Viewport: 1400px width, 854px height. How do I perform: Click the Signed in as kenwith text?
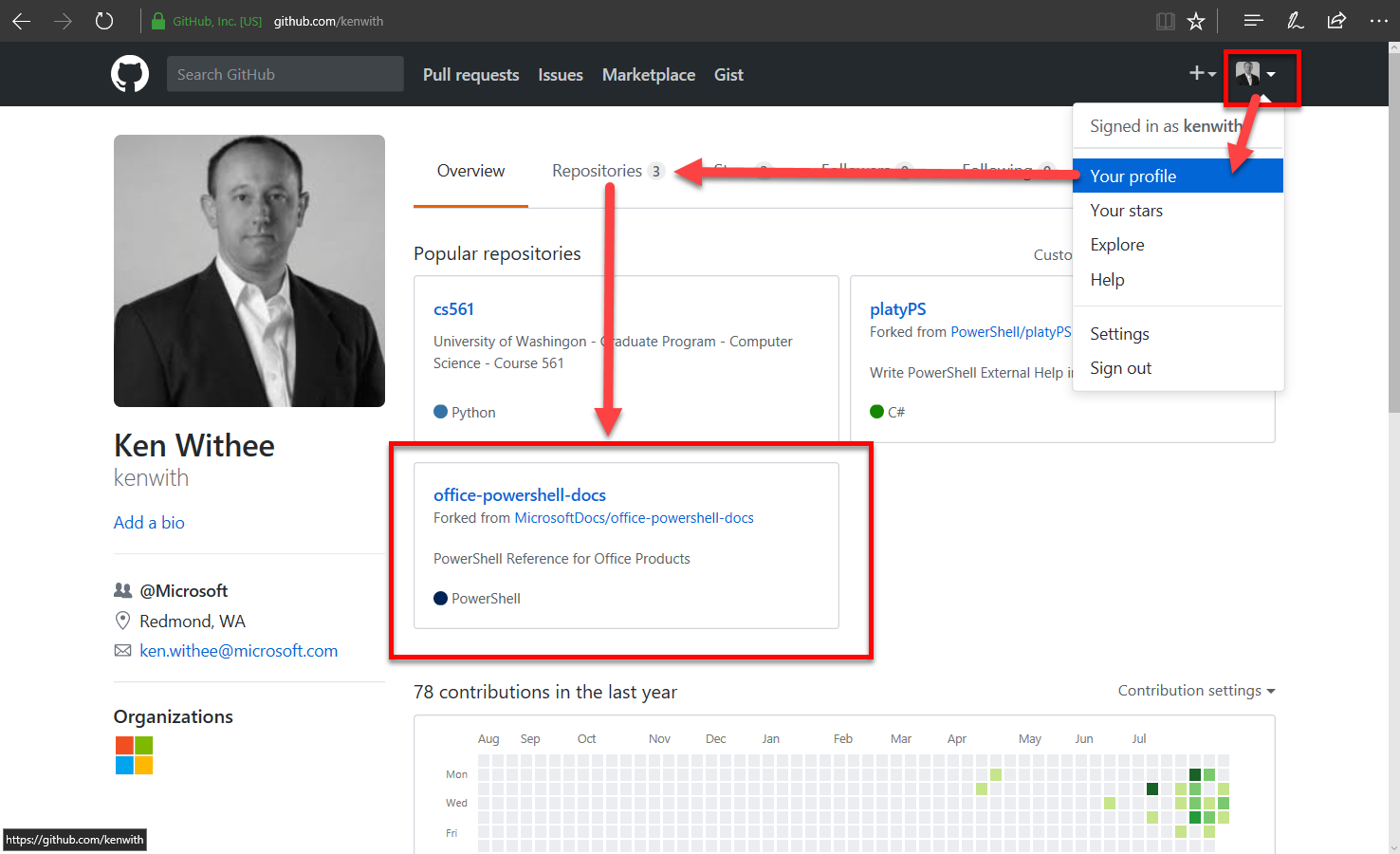[x=1166, y=126]
